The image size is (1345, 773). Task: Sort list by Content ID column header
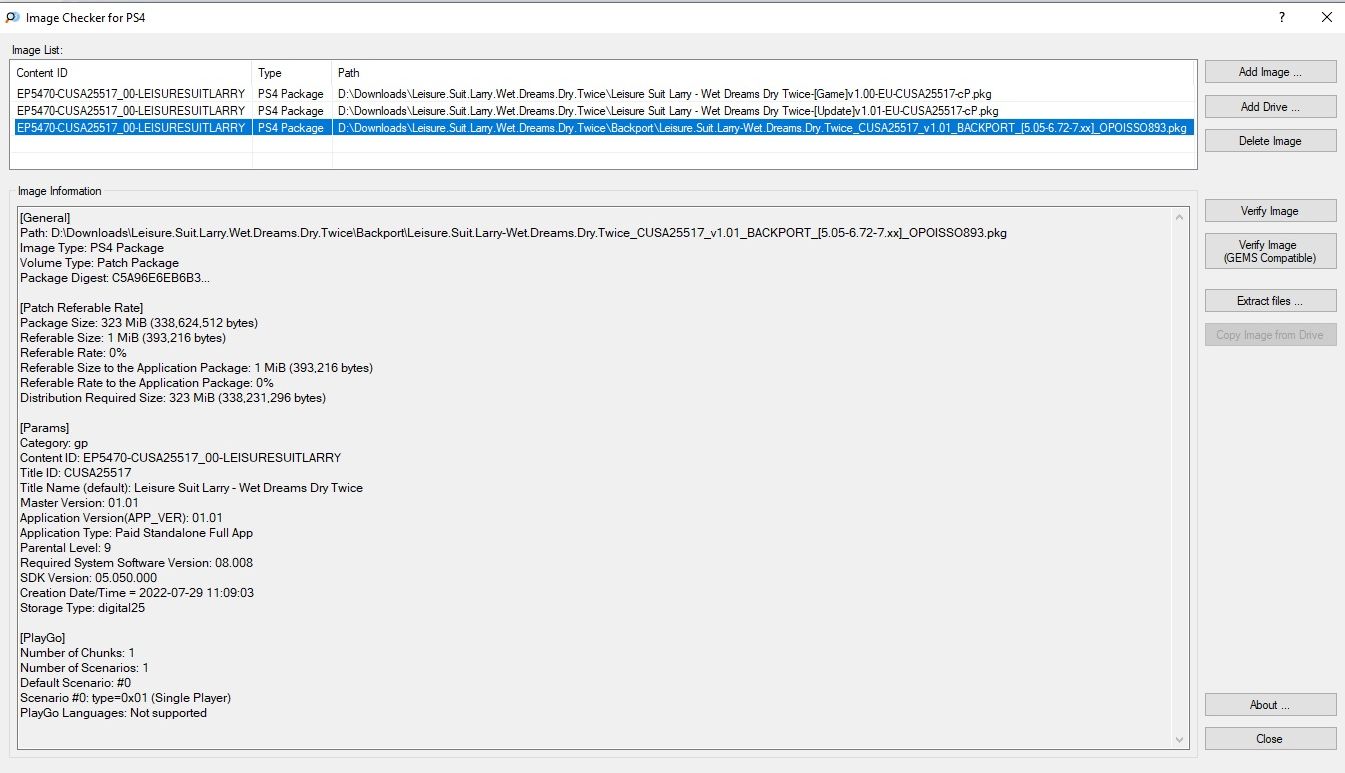[x=131, y=73]
